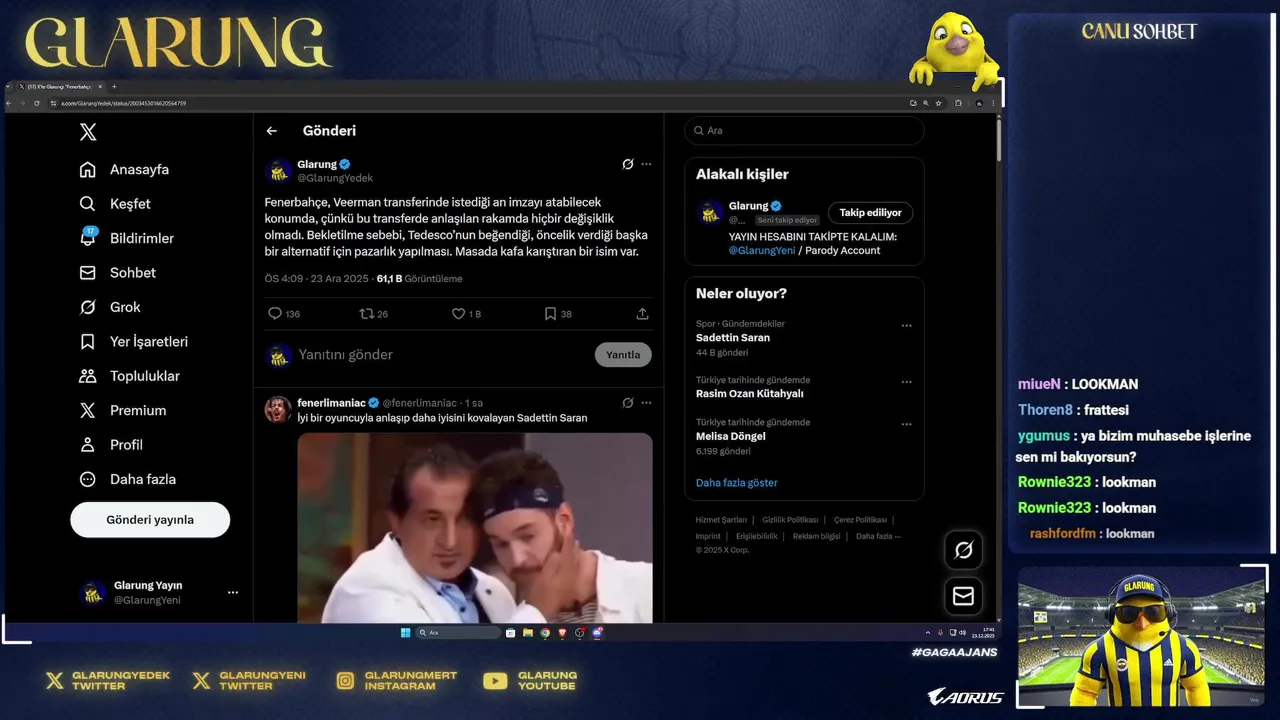The height and width of the screenshot is (720, 1280).
Task: Open Hizmet Şartları footer link
Action: [721, 520]
